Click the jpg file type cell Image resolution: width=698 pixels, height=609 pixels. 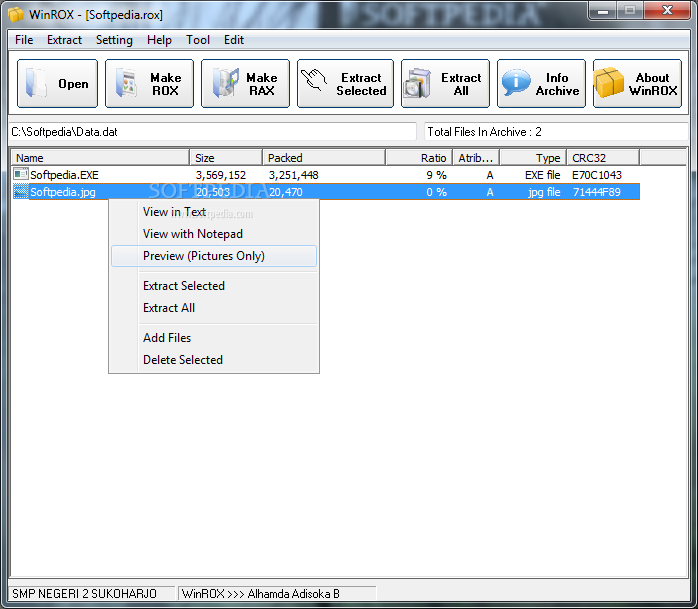pos(544,192)
